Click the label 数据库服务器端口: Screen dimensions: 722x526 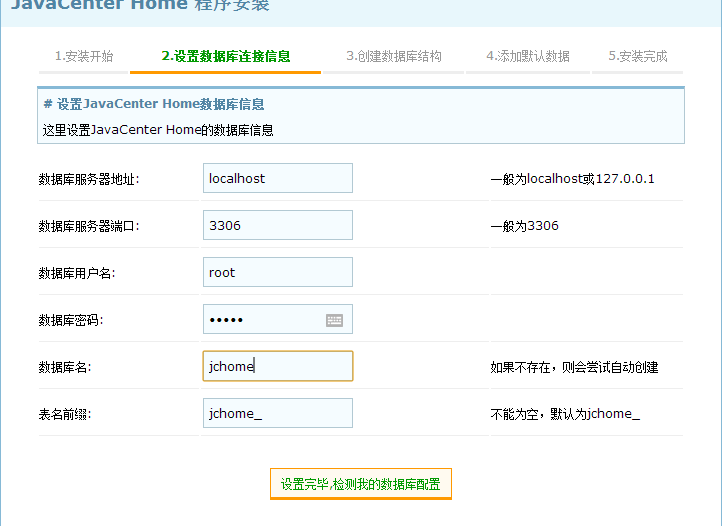pos(89,226)
